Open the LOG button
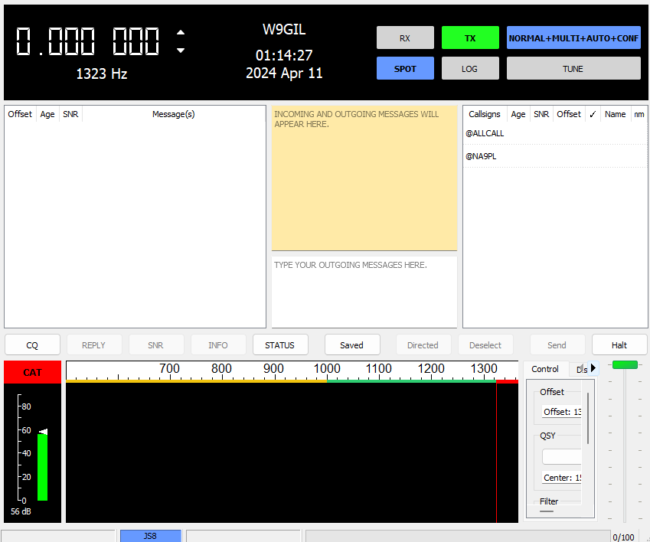 470,69
